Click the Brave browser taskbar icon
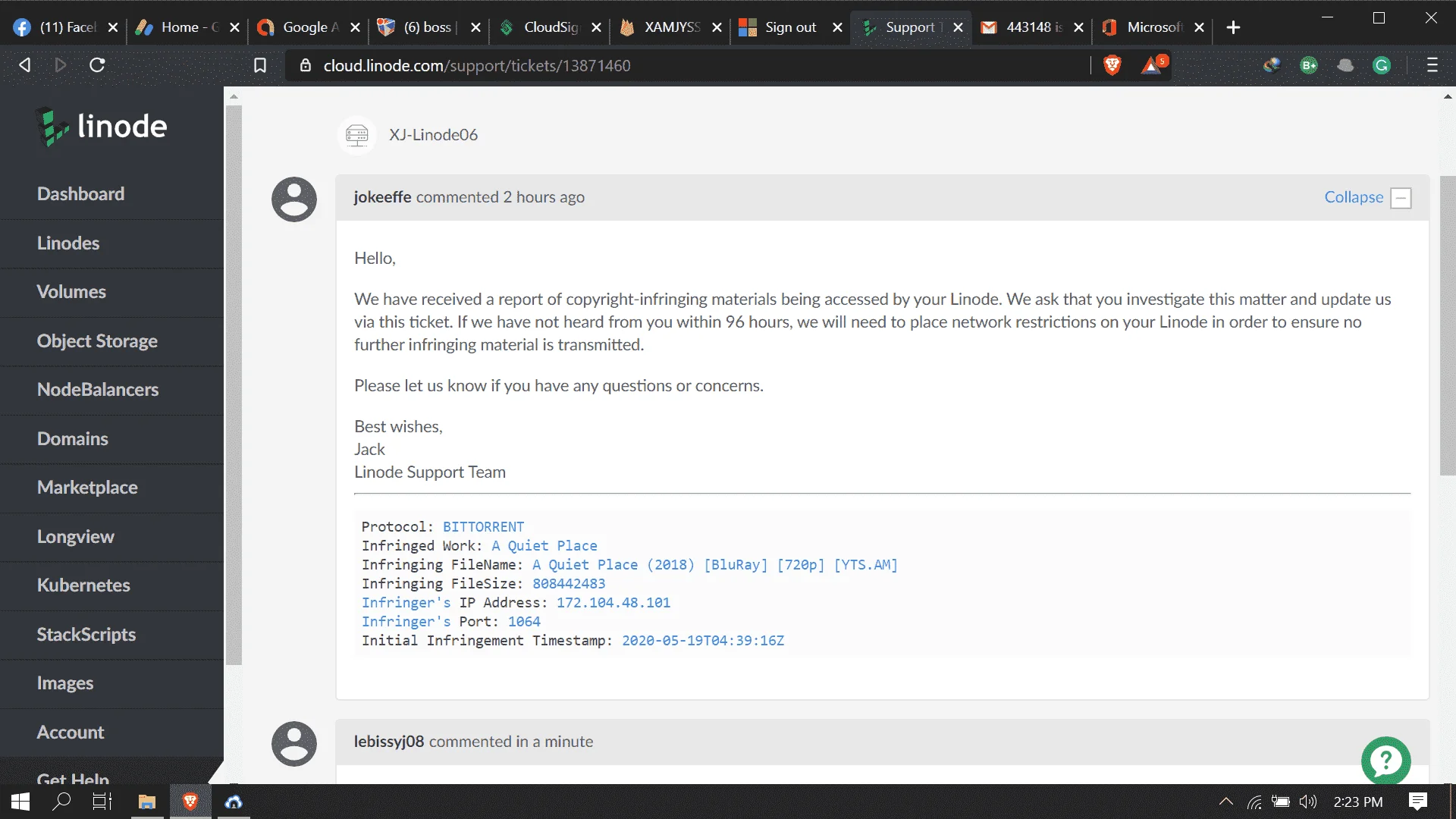 190,802
